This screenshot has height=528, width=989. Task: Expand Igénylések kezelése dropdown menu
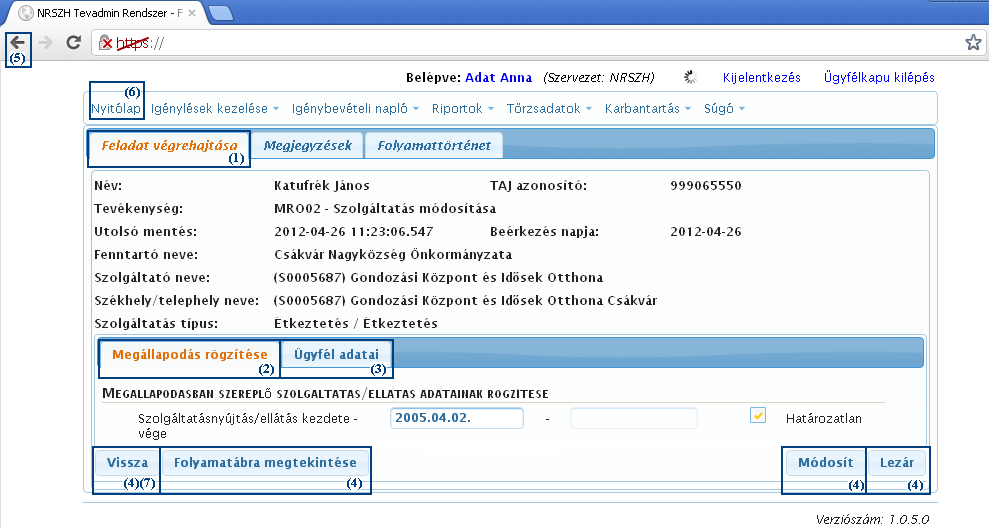pos(214,109)
